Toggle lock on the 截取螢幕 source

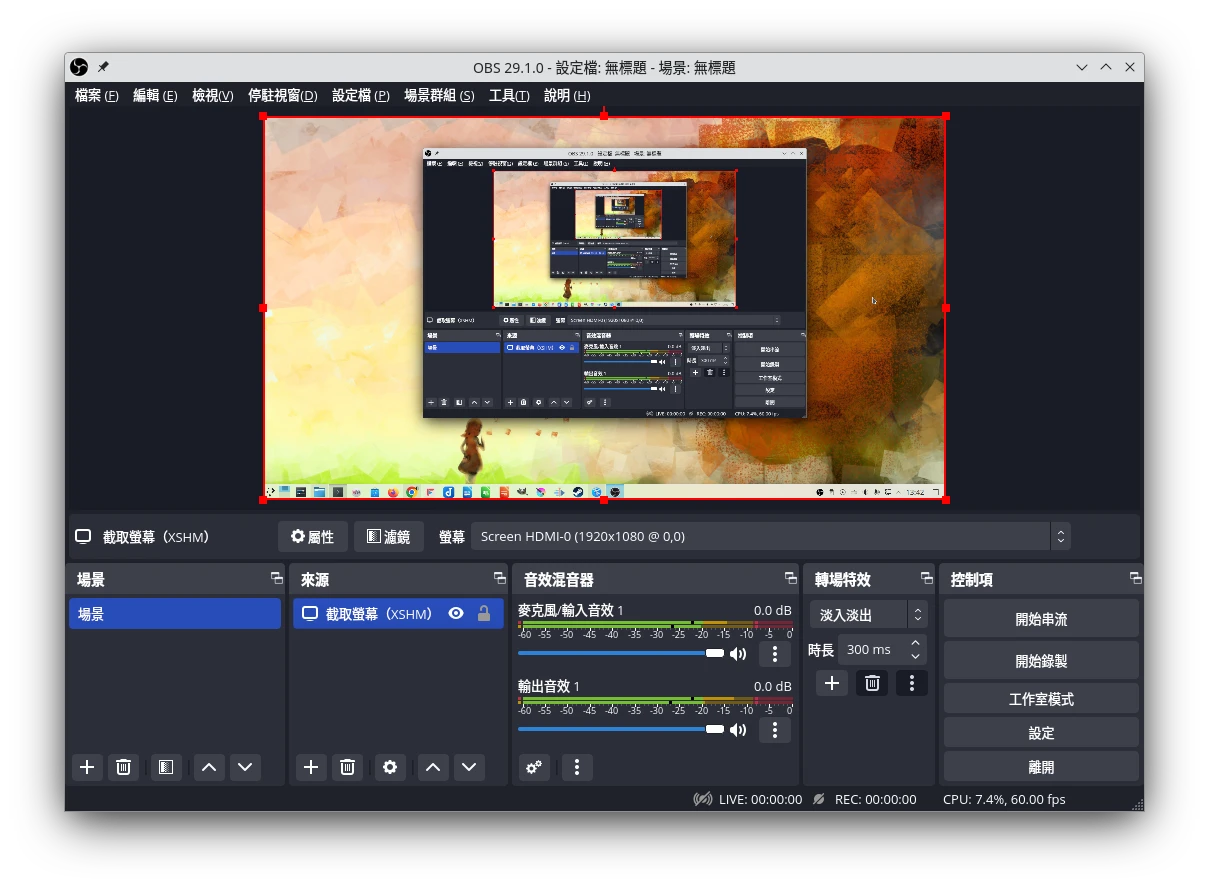484,614
